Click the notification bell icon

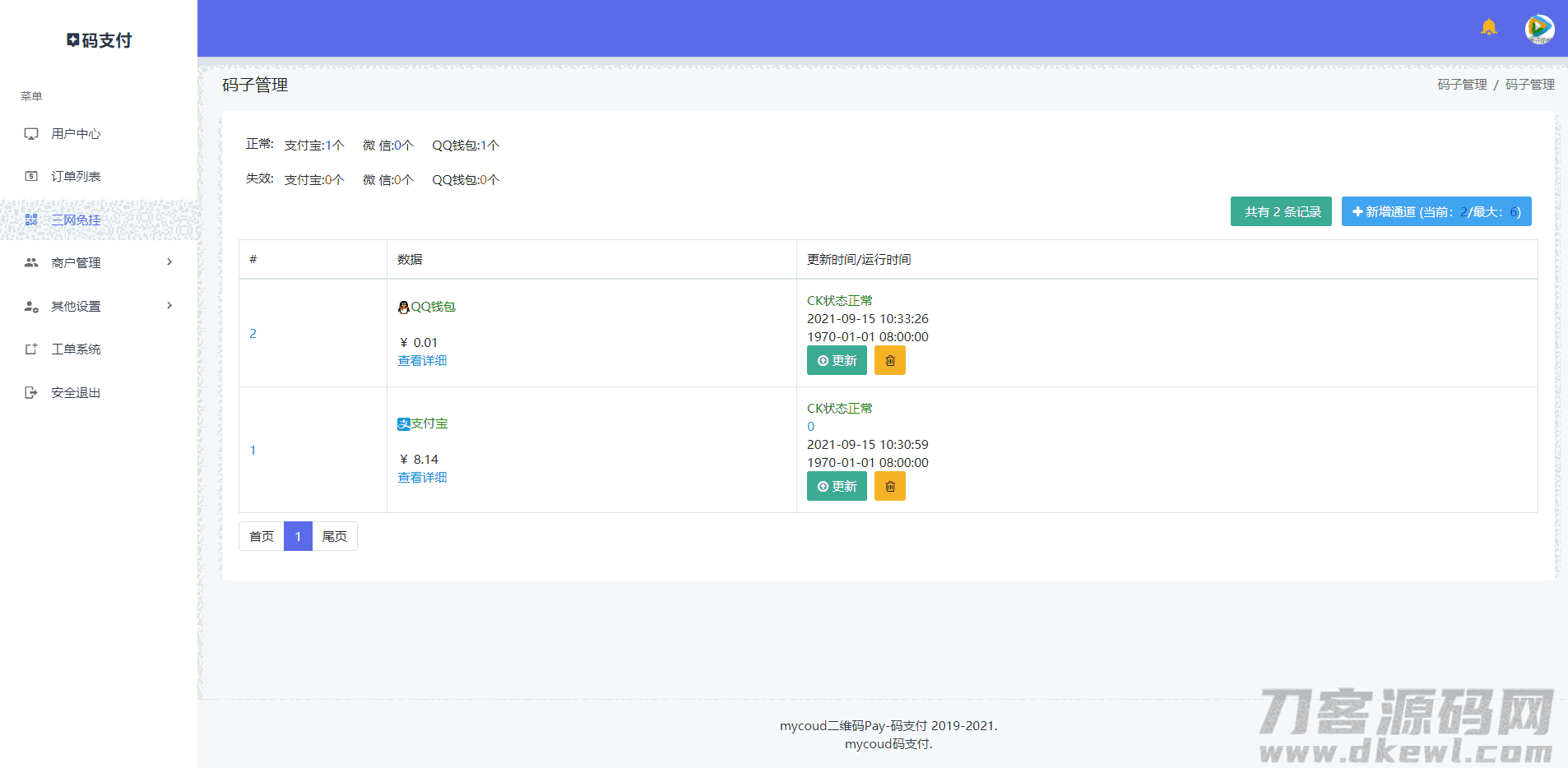click(x=1488, y=27)
